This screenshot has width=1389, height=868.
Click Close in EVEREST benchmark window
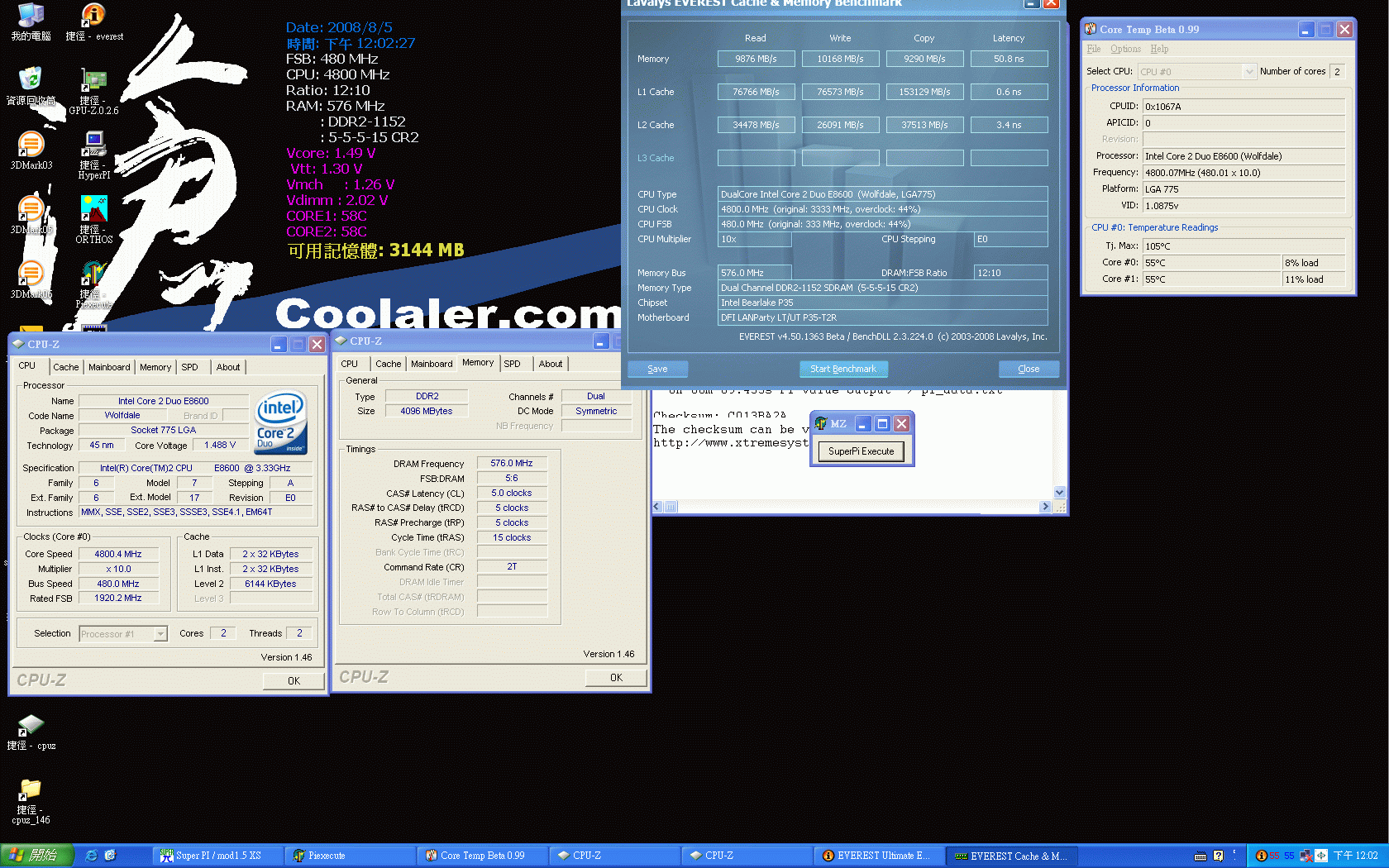(x=1029, y=369)
